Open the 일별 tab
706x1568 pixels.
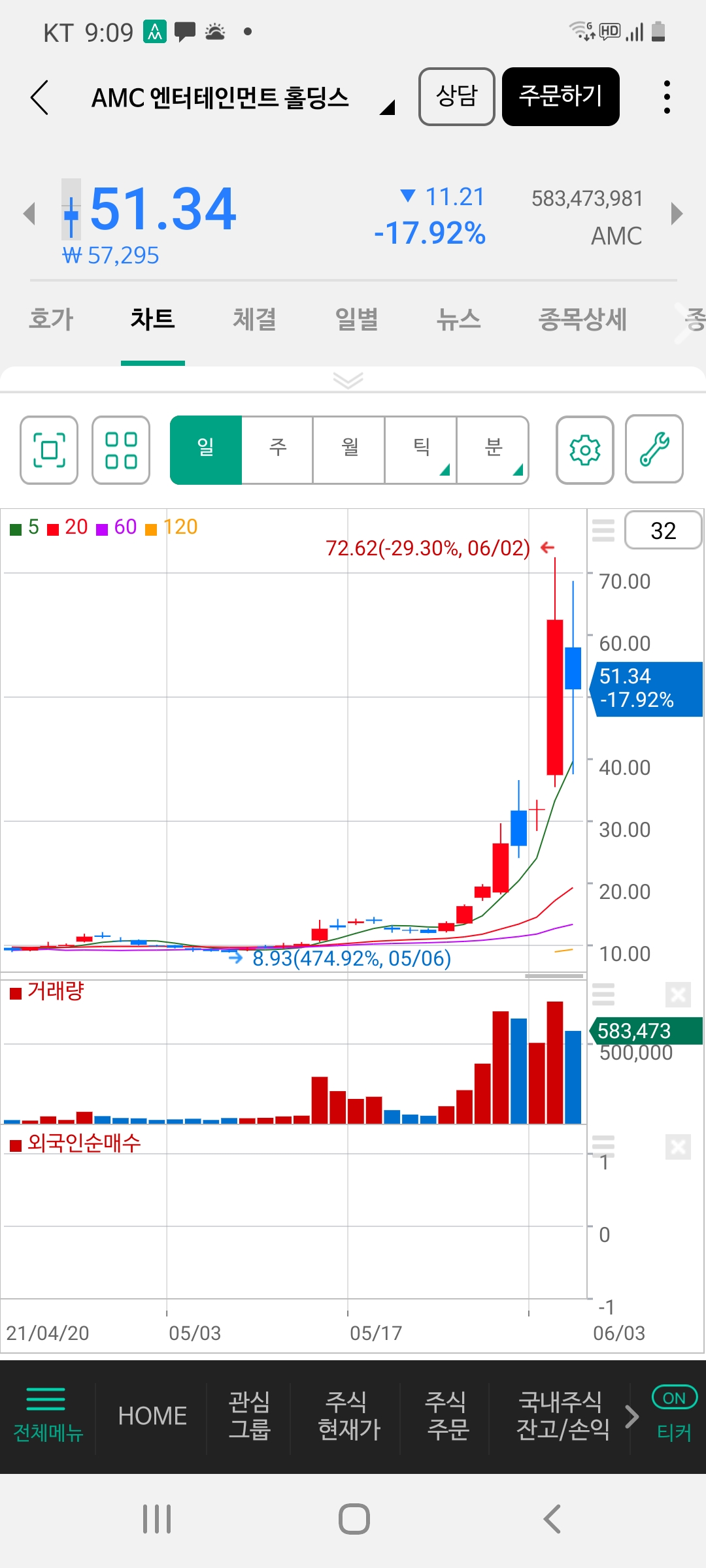(357, 319)
